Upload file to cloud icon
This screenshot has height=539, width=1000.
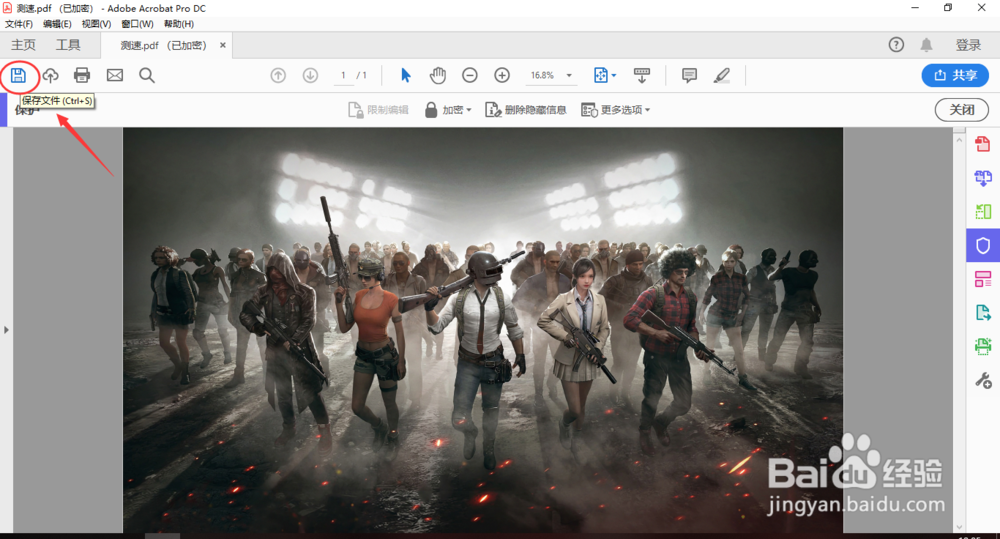tap(50, 75)
